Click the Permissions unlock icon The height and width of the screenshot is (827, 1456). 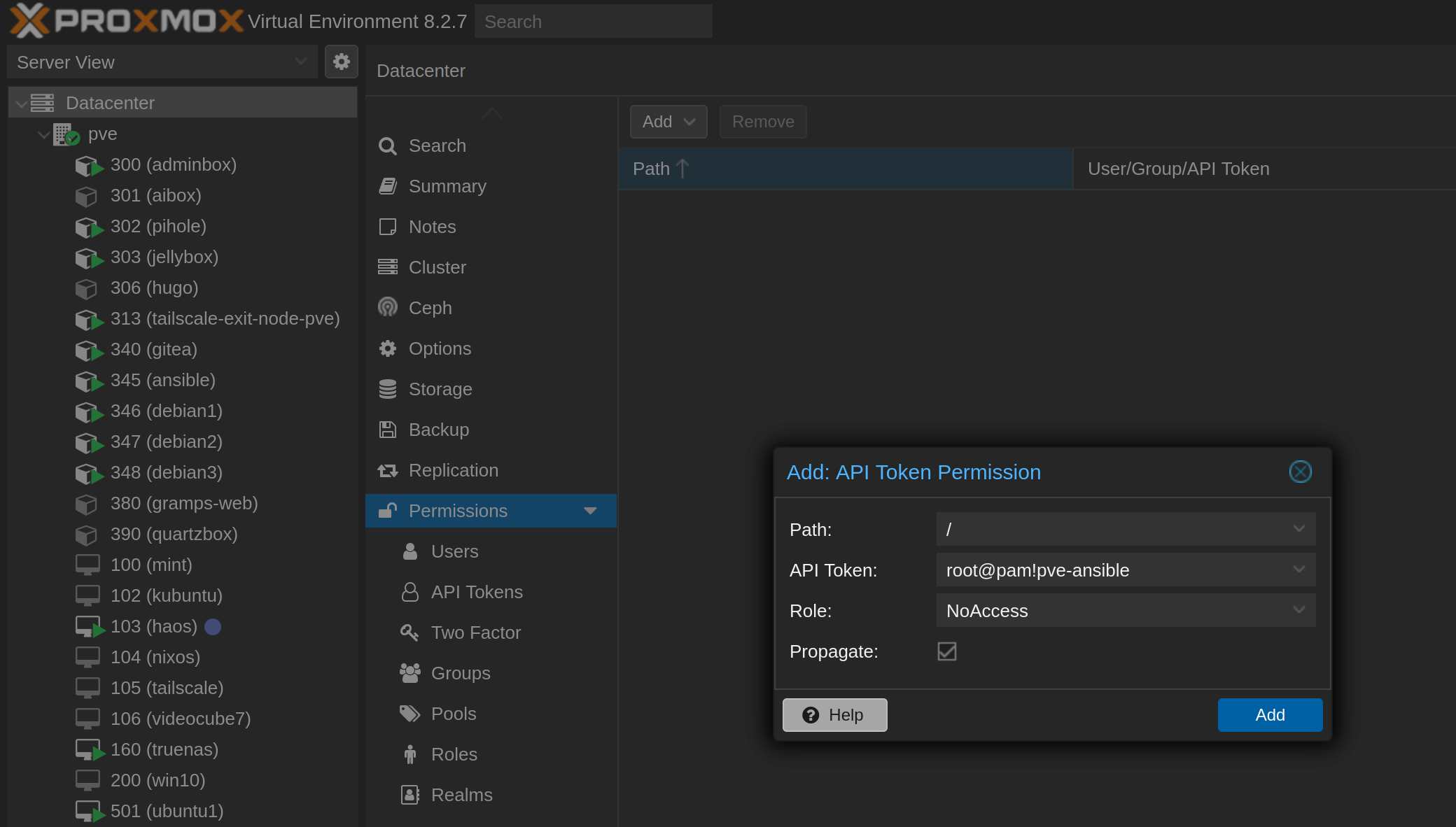pos(387,511)
